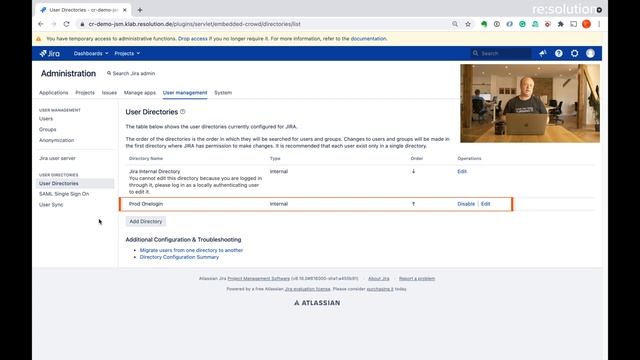
Task: Open the Issues admin tab
Action: click(109, 93)
